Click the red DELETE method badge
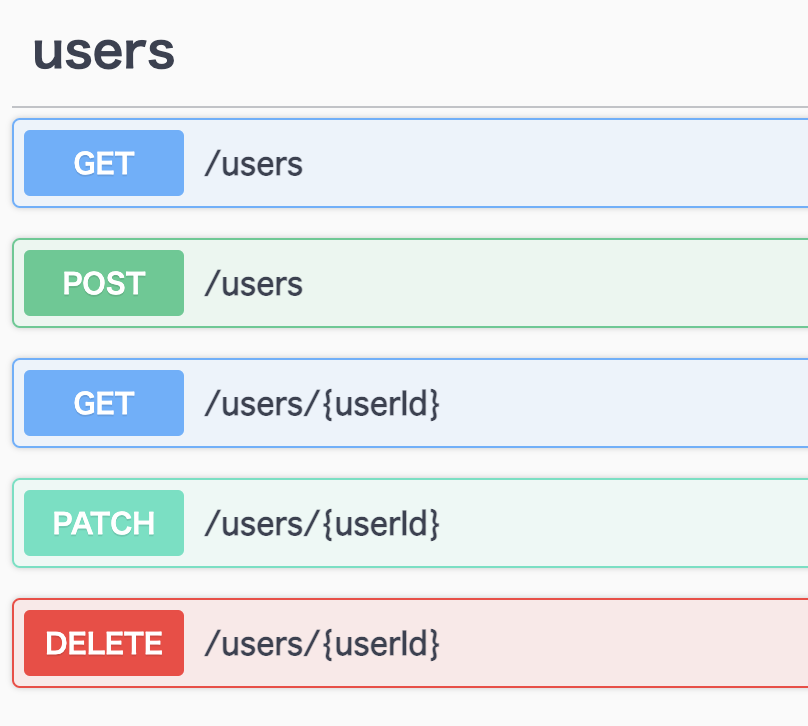 point(103,643)
